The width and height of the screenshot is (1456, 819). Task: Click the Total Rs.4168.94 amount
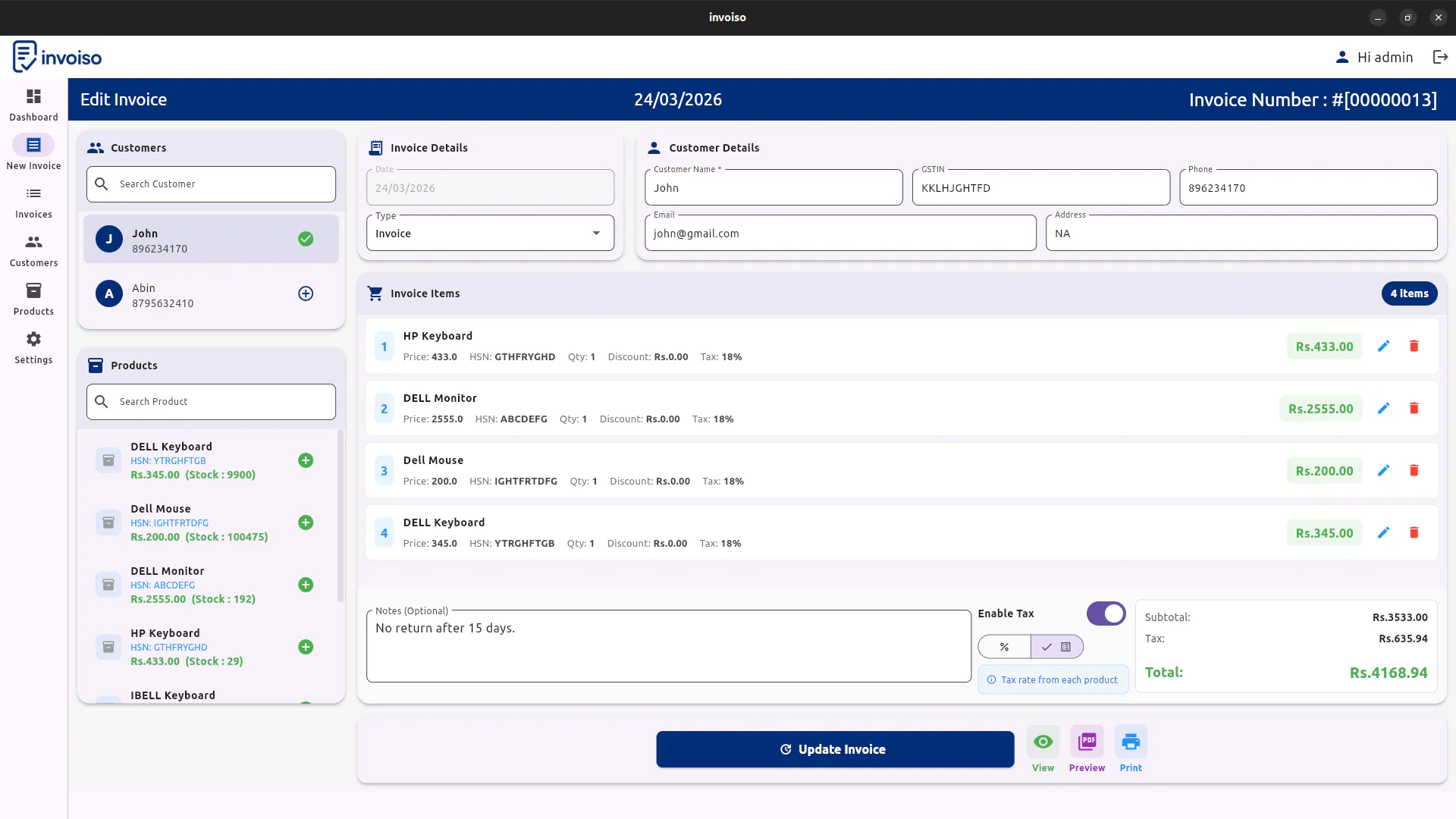(x=1388, y=673)
